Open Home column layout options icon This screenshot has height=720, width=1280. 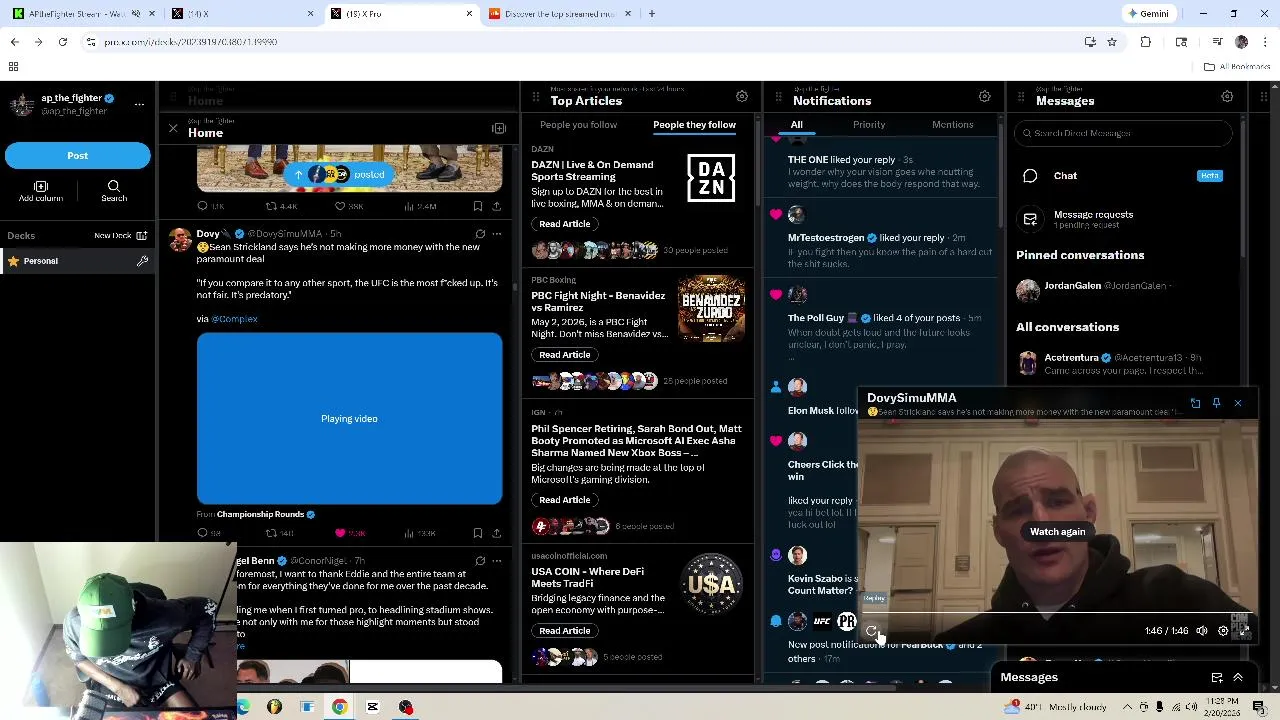coord(499,129)
